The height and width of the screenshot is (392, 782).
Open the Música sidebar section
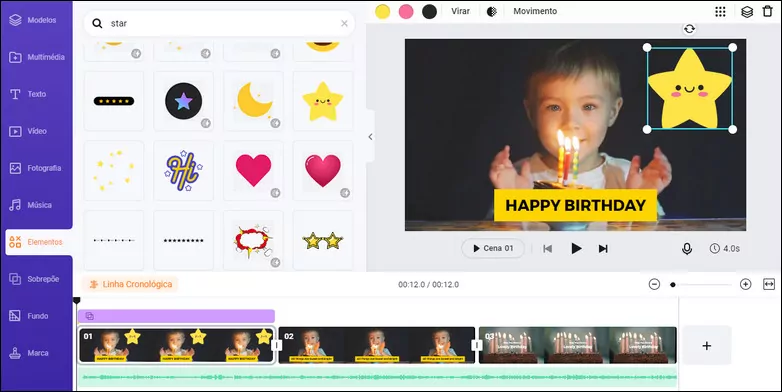pos(31,205)
